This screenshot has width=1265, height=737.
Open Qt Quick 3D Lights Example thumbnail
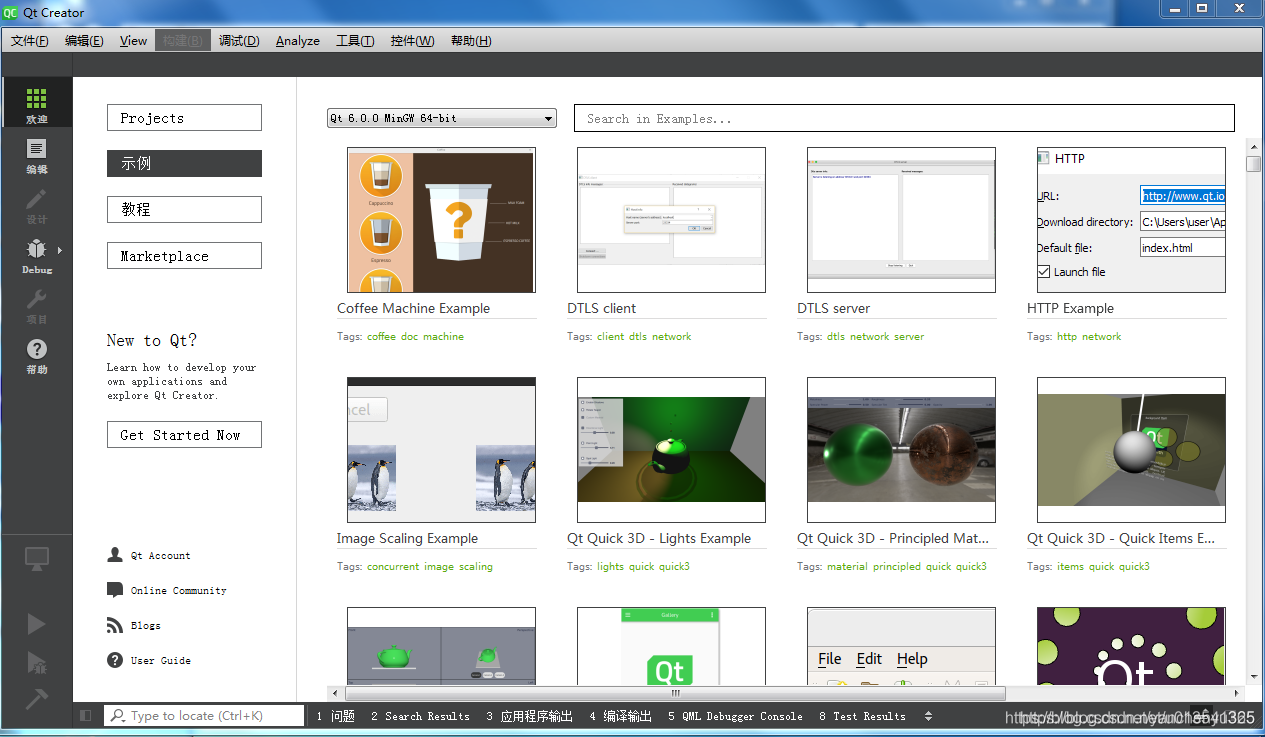(671, 450)
